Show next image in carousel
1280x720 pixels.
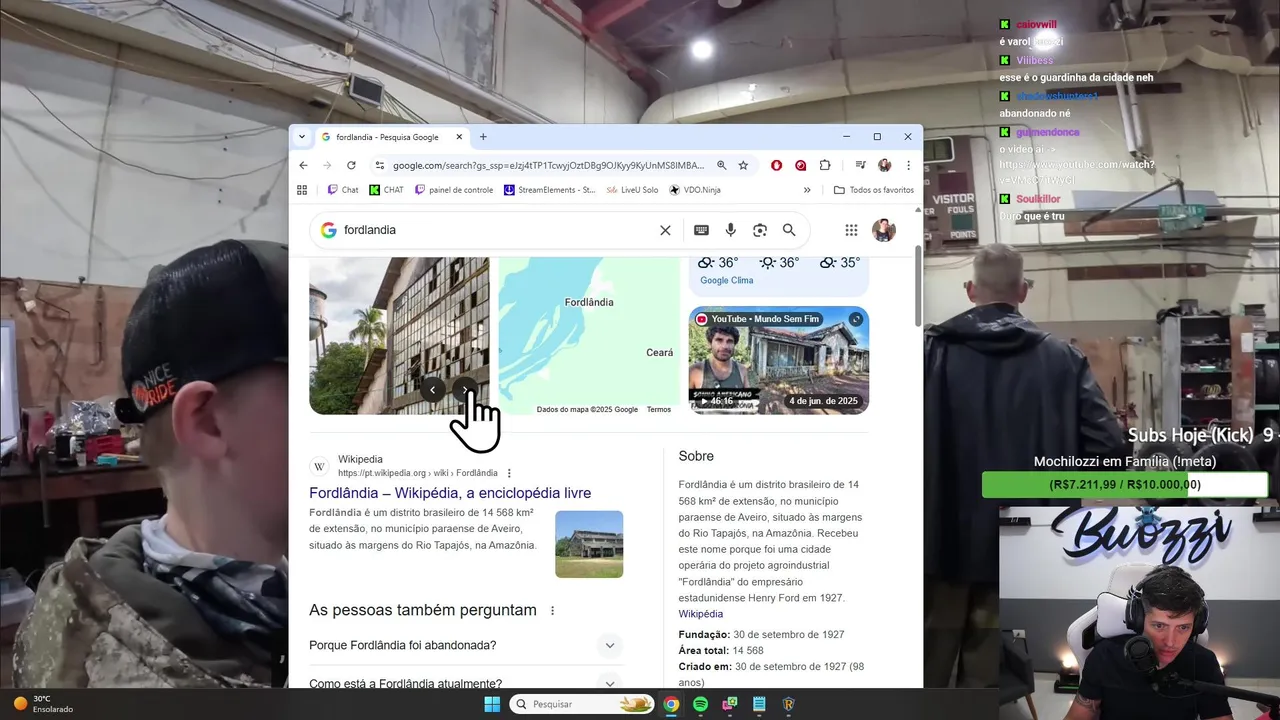click(465, 390)
